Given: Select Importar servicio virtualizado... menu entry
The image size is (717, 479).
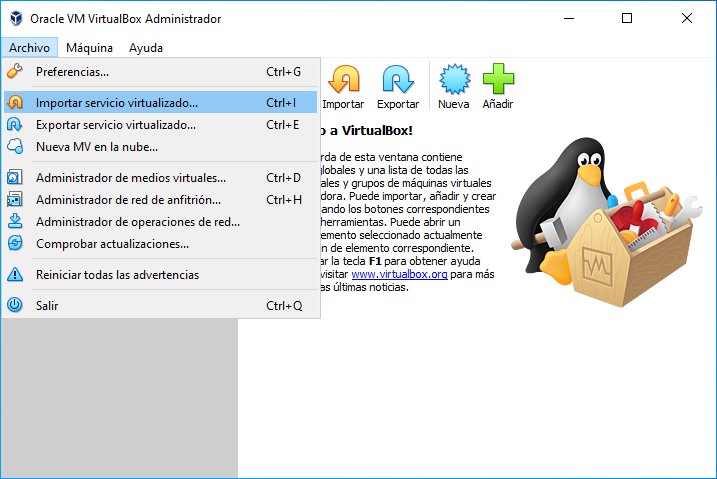Looking at the screenshot, I should 160,102.
